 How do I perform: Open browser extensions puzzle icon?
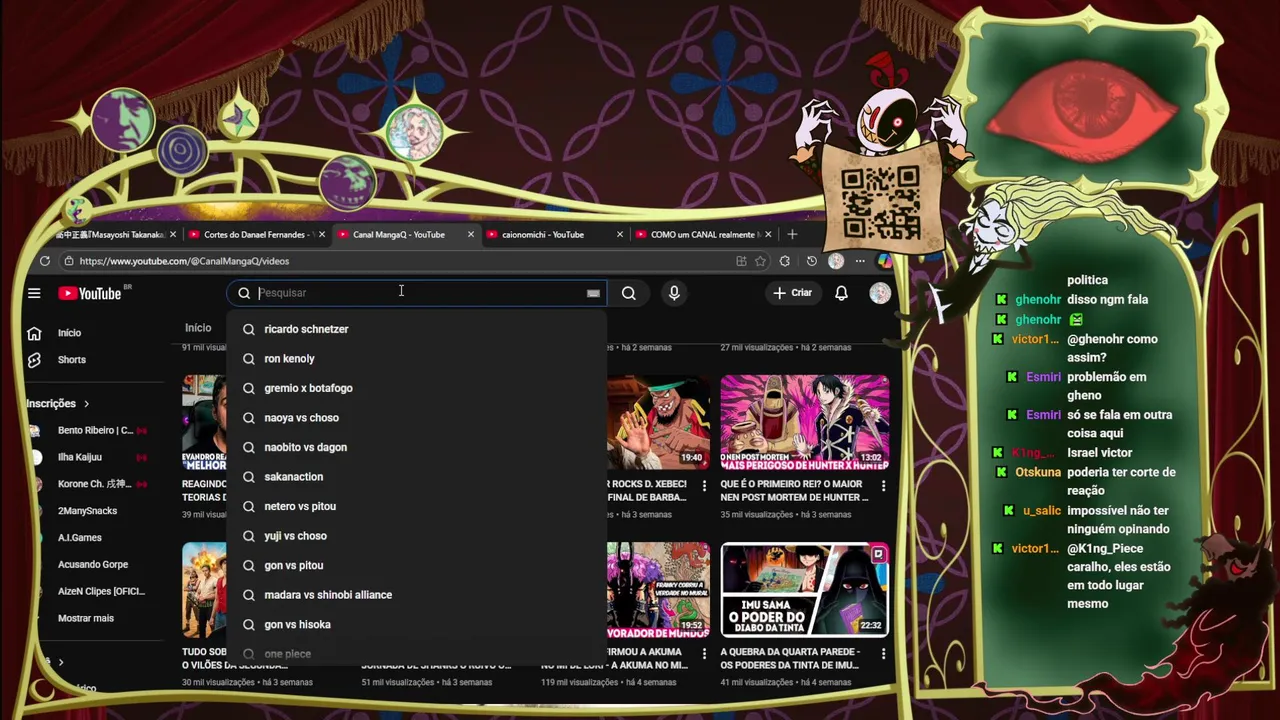tap(785, 261)
